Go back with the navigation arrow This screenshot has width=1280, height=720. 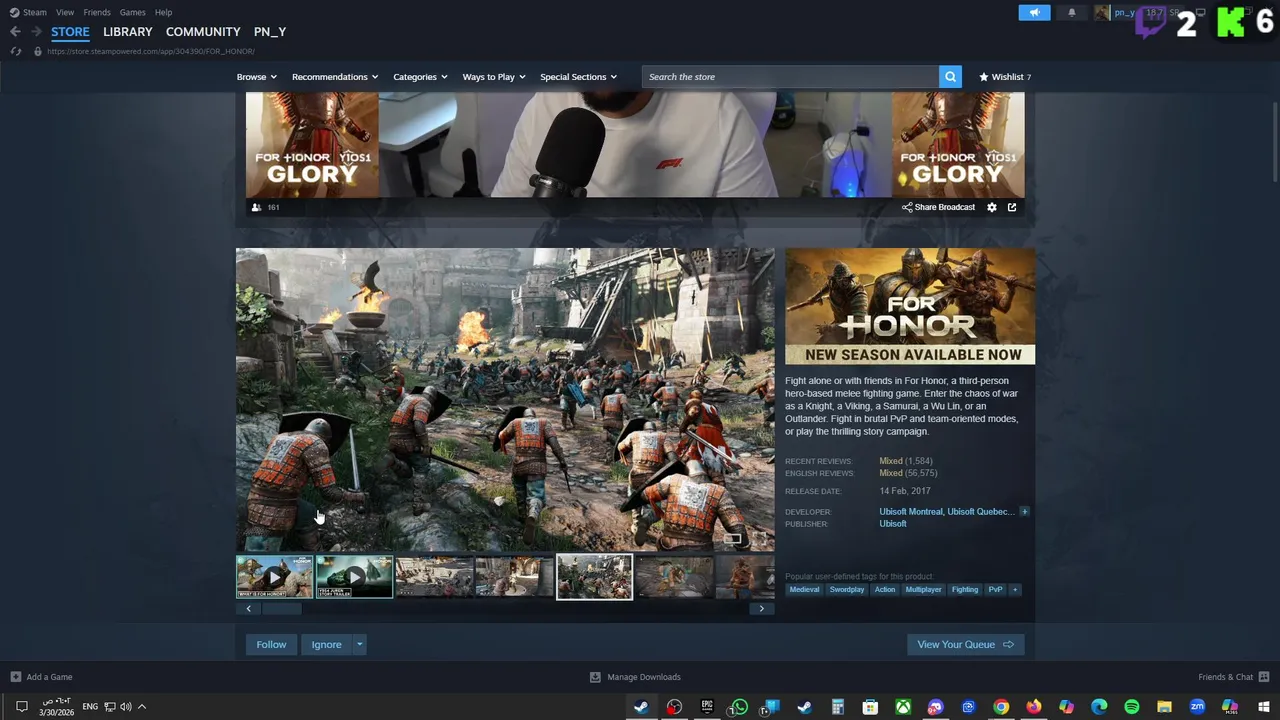click(15, 31)
